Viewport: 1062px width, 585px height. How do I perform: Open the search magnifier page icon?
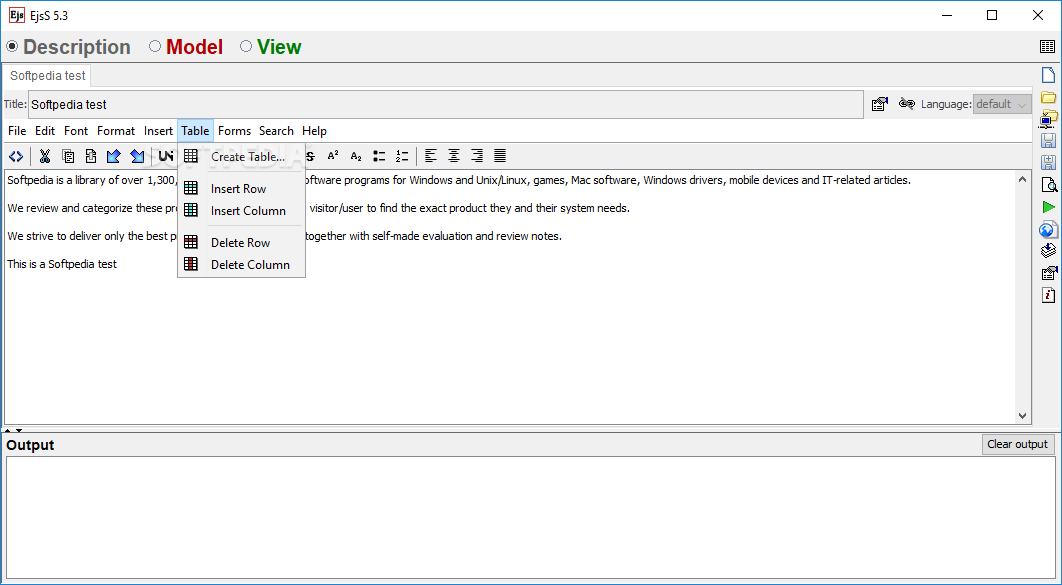click(x=1048, y=185)
